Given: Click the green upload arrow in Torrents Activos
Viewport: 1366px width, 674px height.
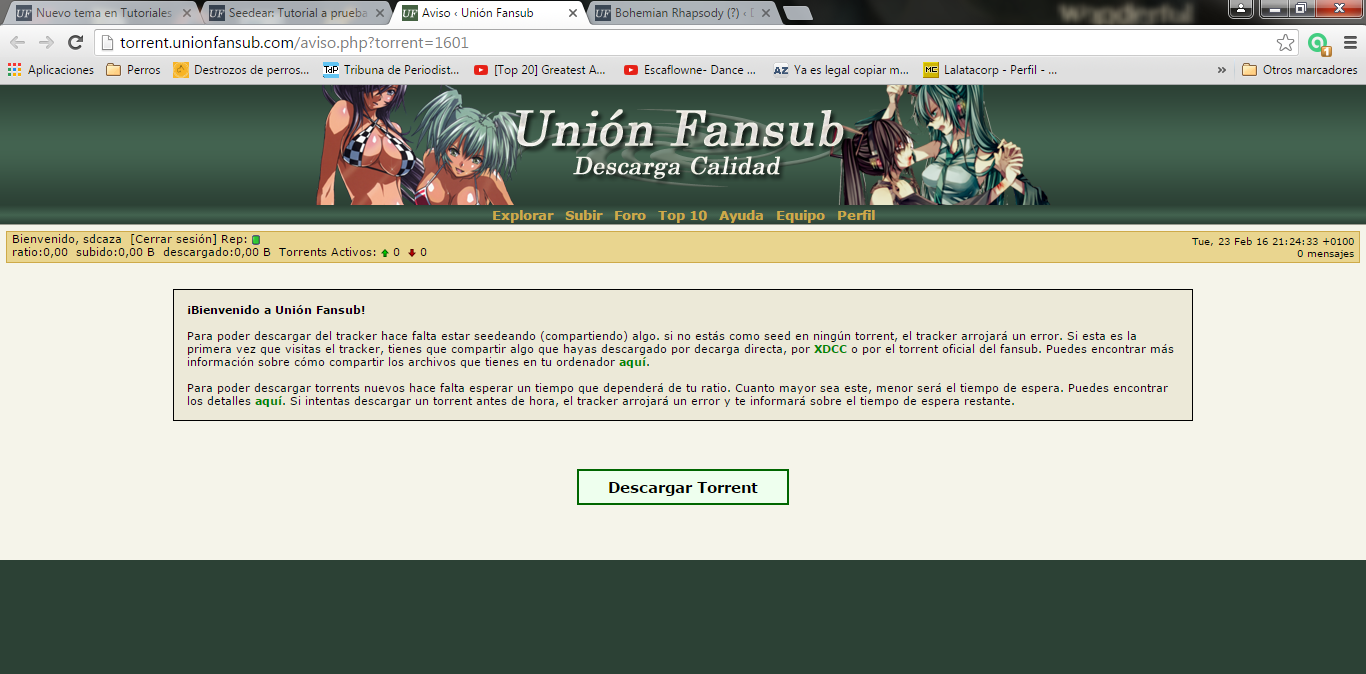Looking at the screenshot, I should (385, 253).
